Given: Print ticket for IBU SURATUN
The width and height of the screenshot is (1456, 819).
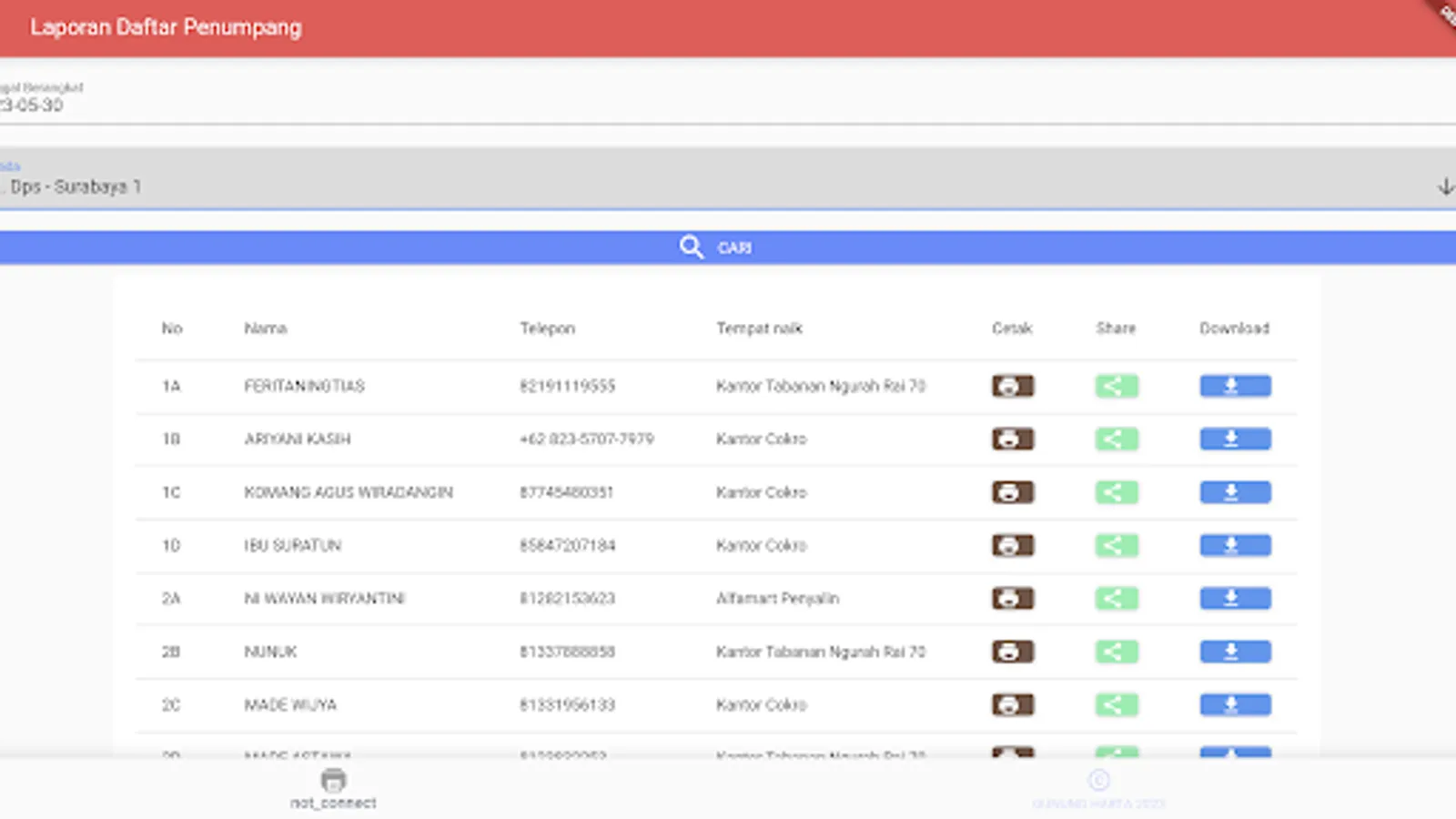Looking at the screenshot, I should [x=1012, y=545].
